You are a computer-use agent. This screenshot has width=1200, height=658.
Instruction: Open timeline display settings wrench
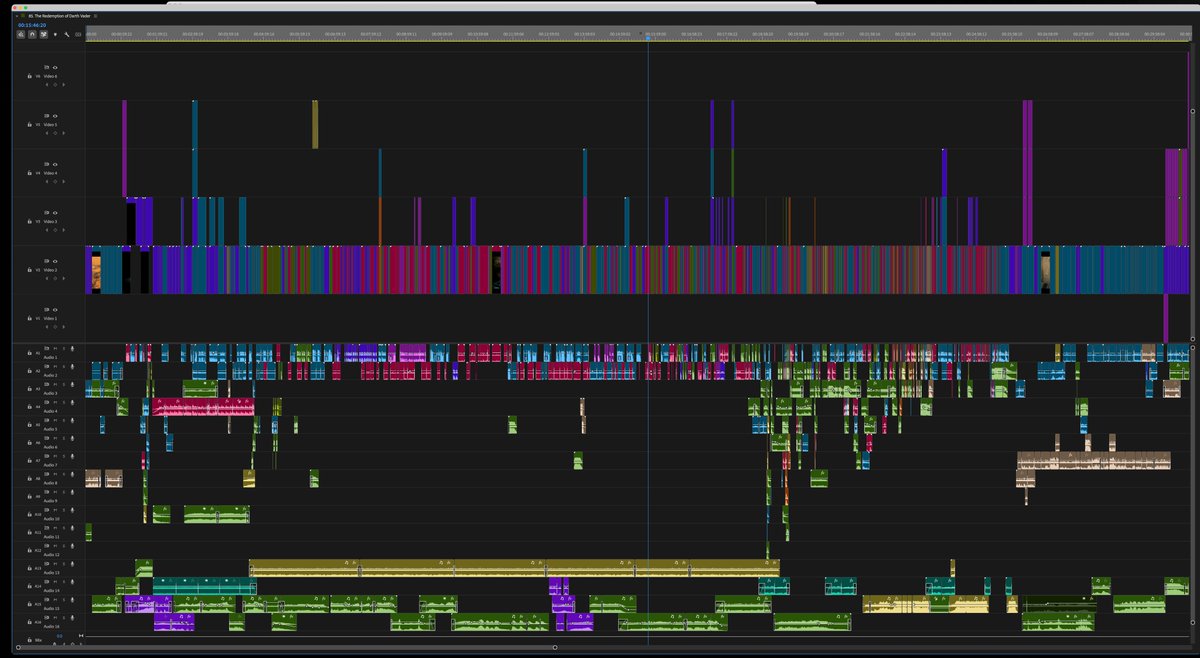click(x=67, y=35)
